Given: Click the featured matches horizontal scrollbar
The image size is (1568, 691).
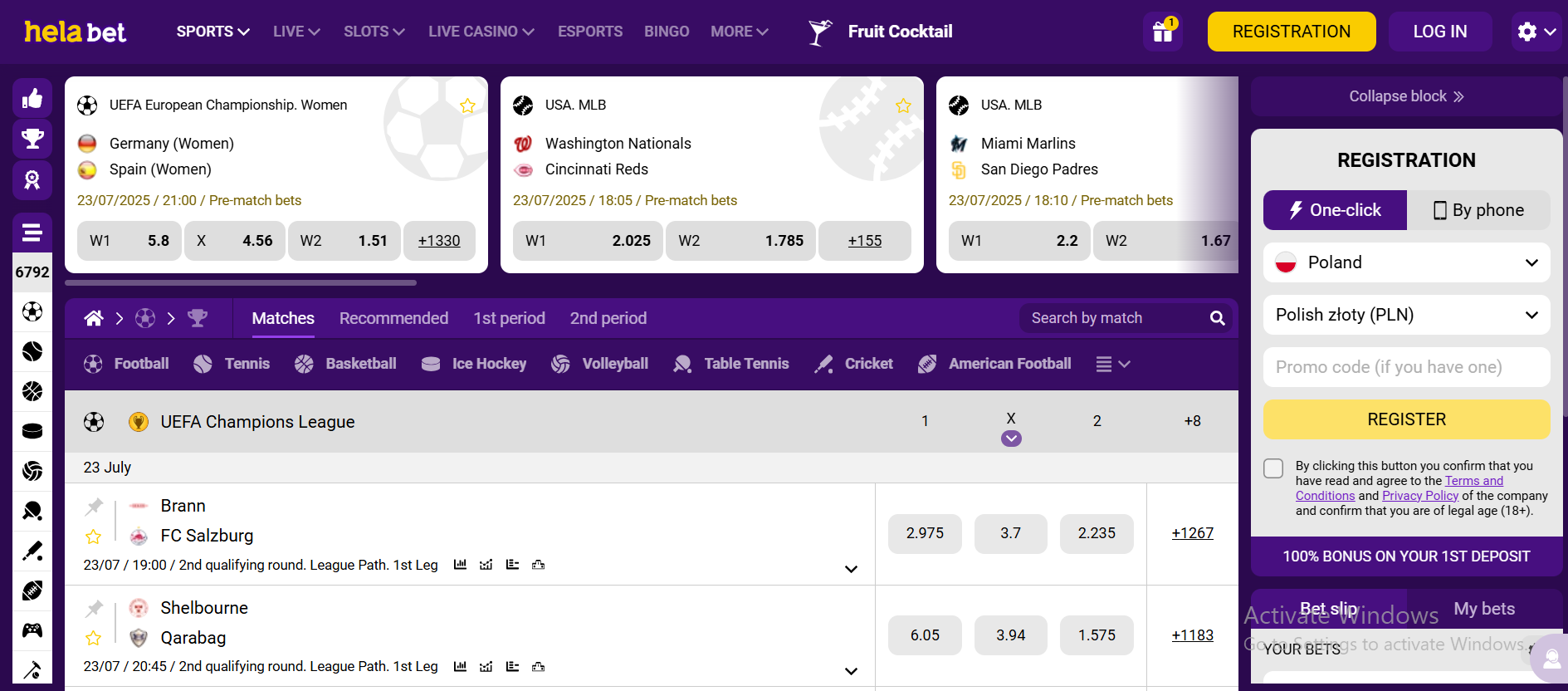Looking at the screenshot, I should point(241,282).
